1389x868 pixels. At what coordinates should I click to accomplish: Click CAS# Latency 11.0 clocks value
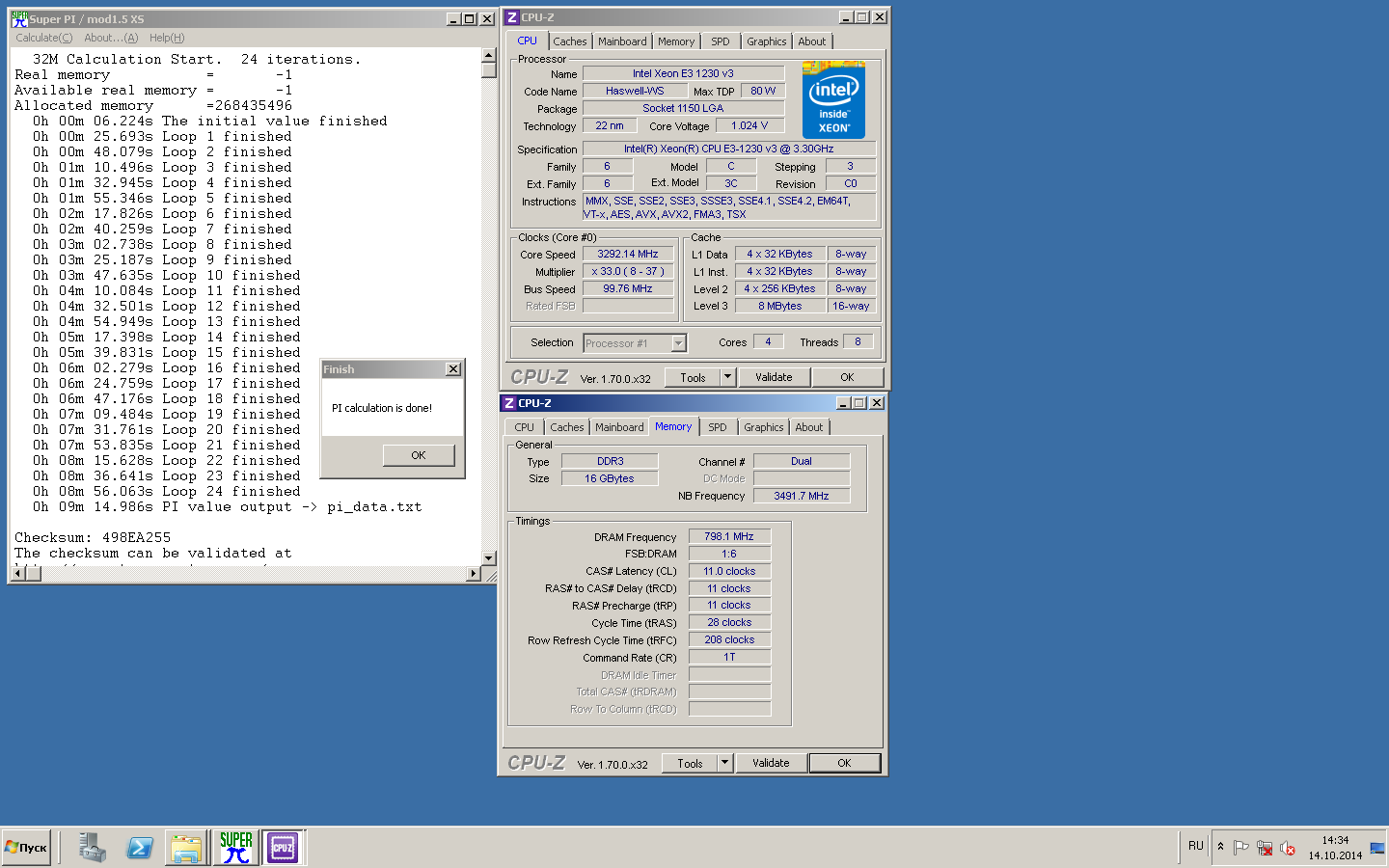point(729,571)
